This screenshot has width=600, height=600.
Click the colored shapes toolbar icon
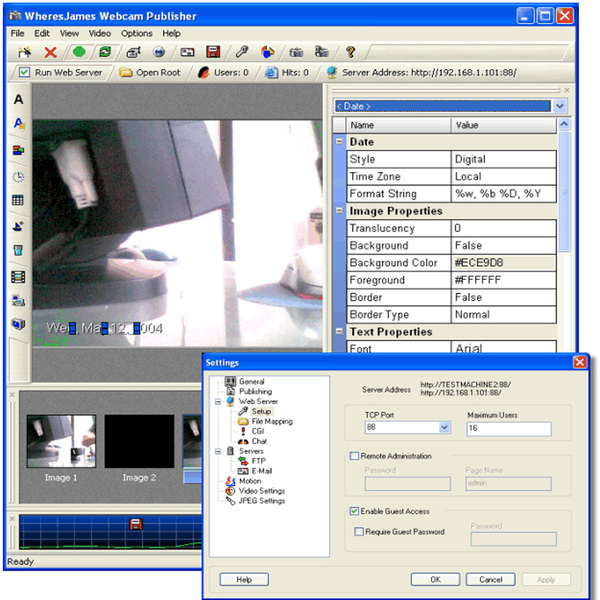[267, 52]
